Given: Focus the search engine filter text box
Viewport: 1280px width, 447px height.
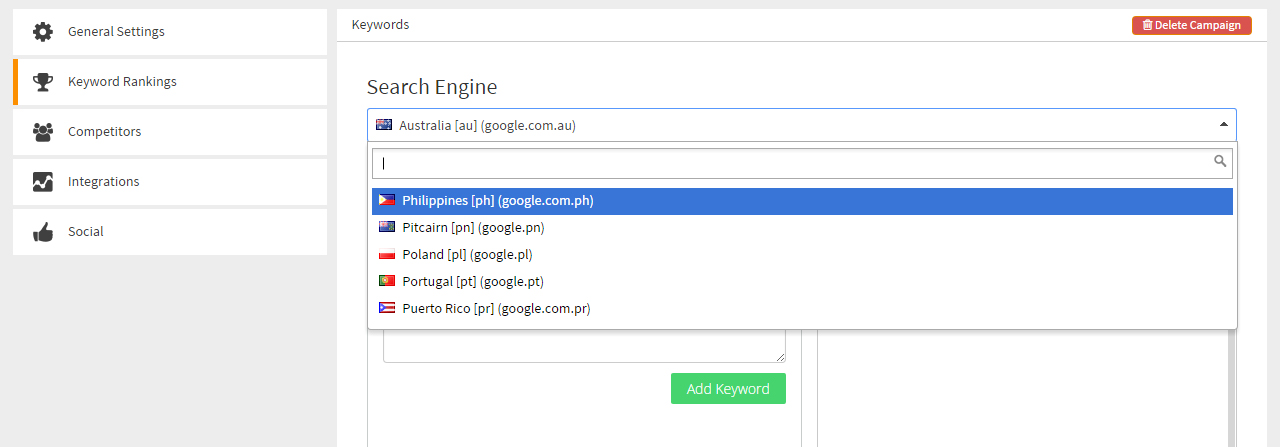Looking at the screenshot, I should click(790, 163).
